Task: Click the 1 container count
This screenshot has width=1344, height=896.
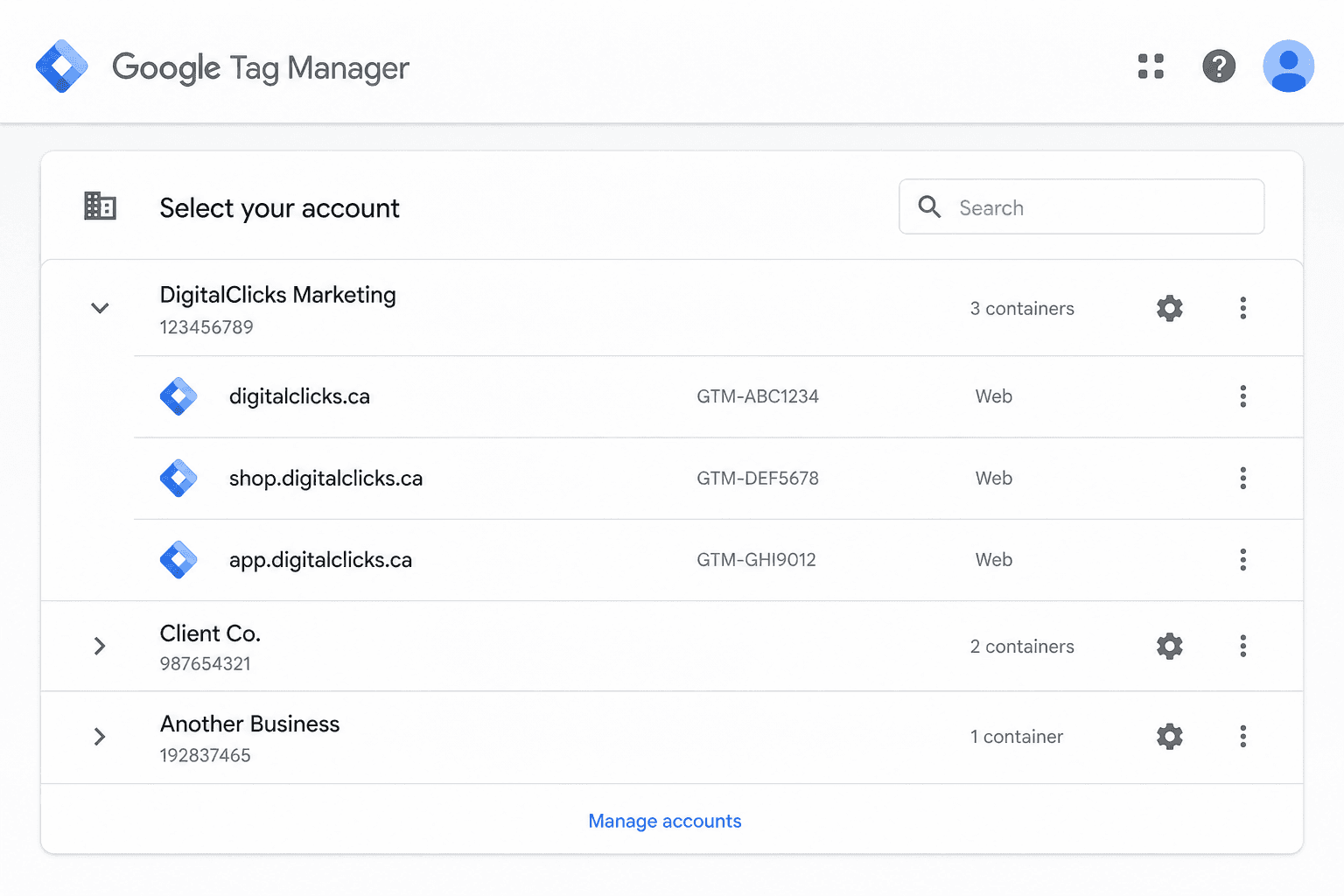Action: pyautogui.click(x=1017, y=737)
